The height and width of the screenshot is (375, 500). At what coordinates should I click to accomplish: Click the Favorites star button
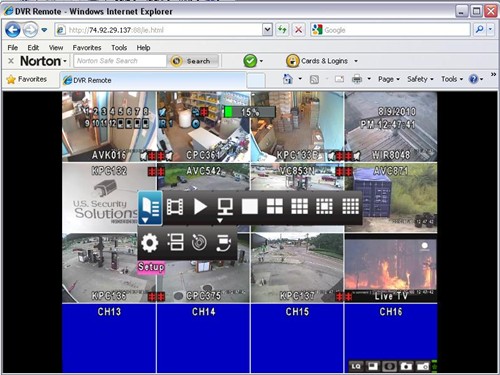click(x=27, y=79)
